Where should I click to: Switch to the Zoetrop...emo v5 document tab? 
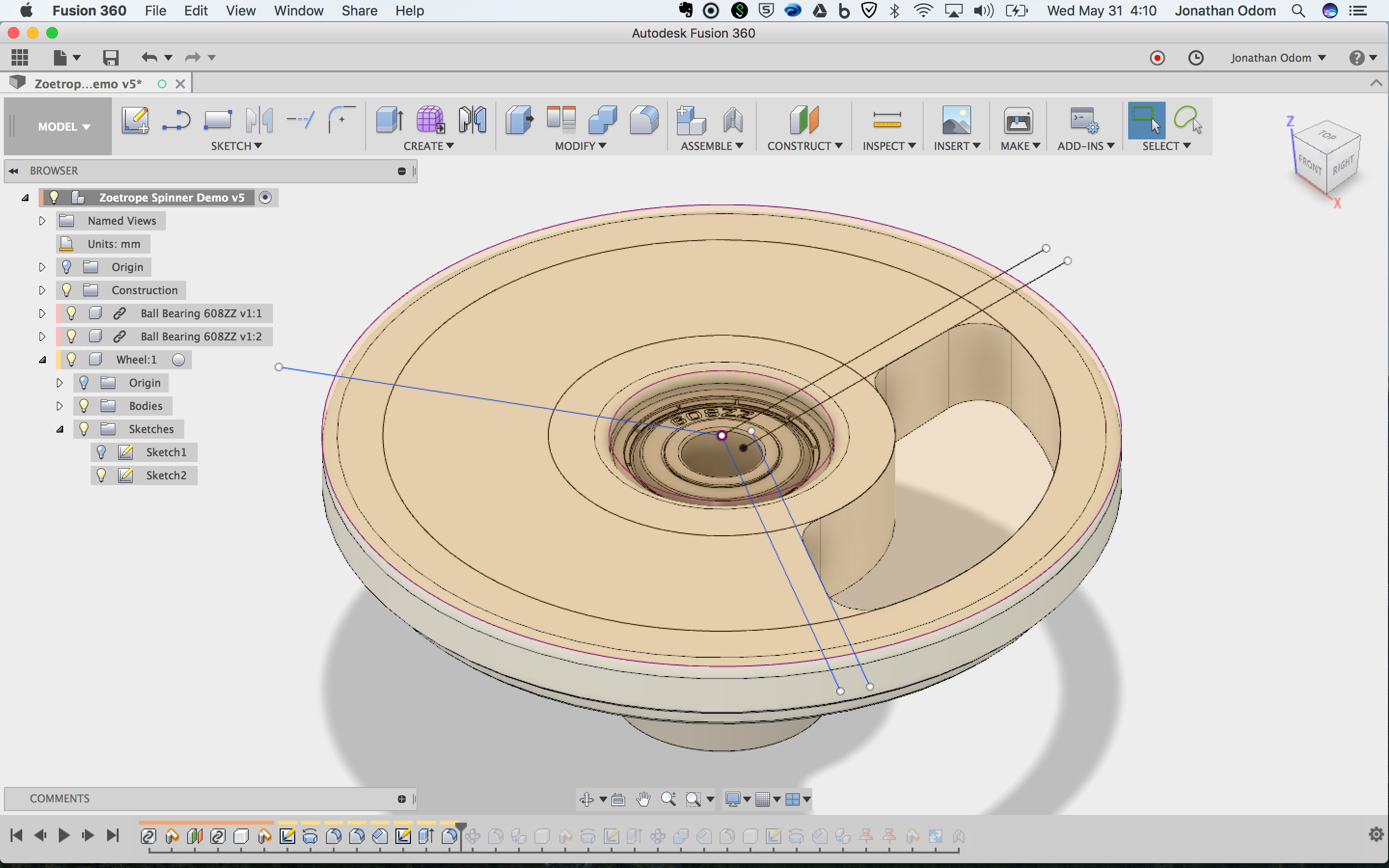(88, 84)
